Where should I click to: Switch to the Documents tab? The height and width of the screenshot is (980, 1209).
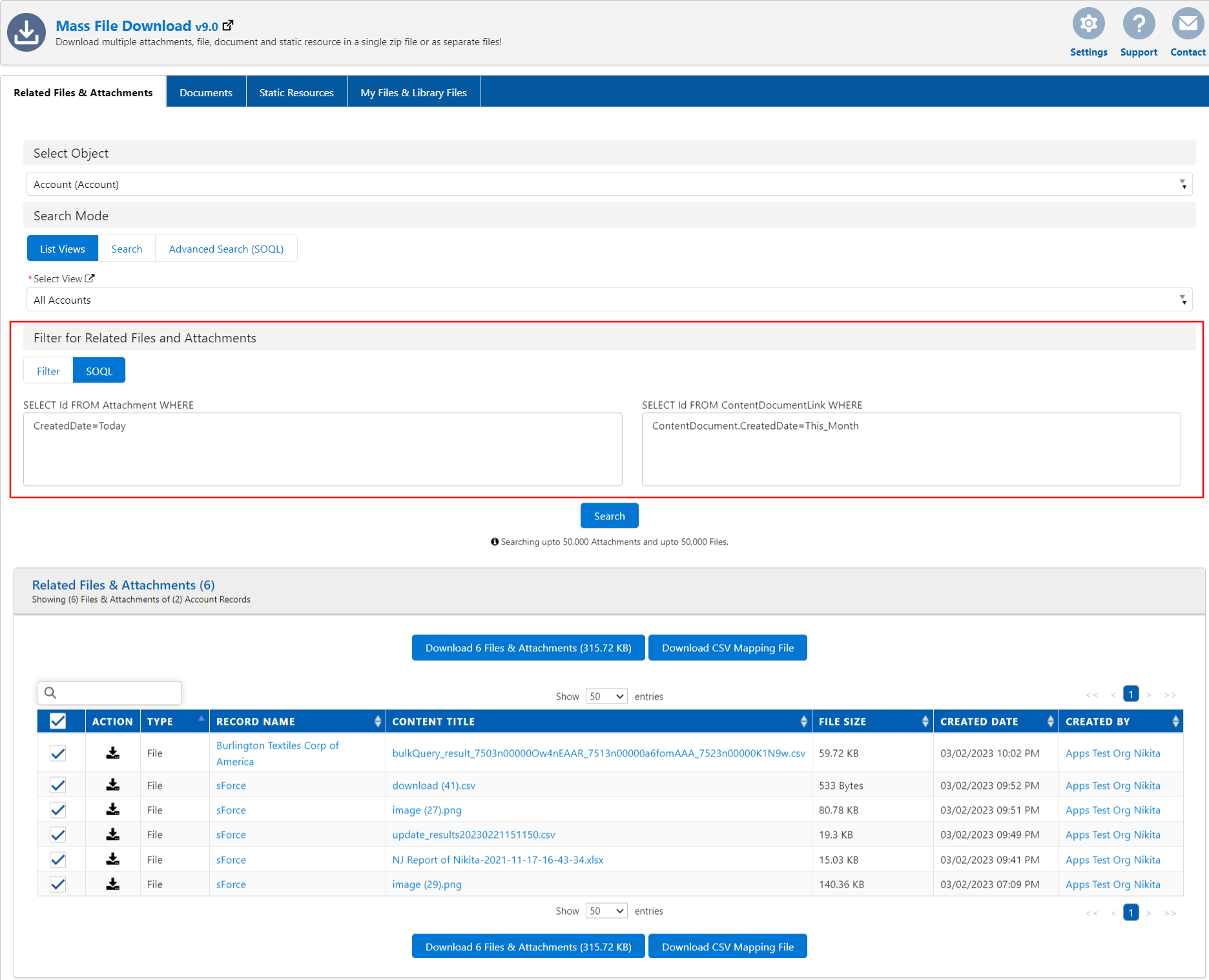point(205,91)
